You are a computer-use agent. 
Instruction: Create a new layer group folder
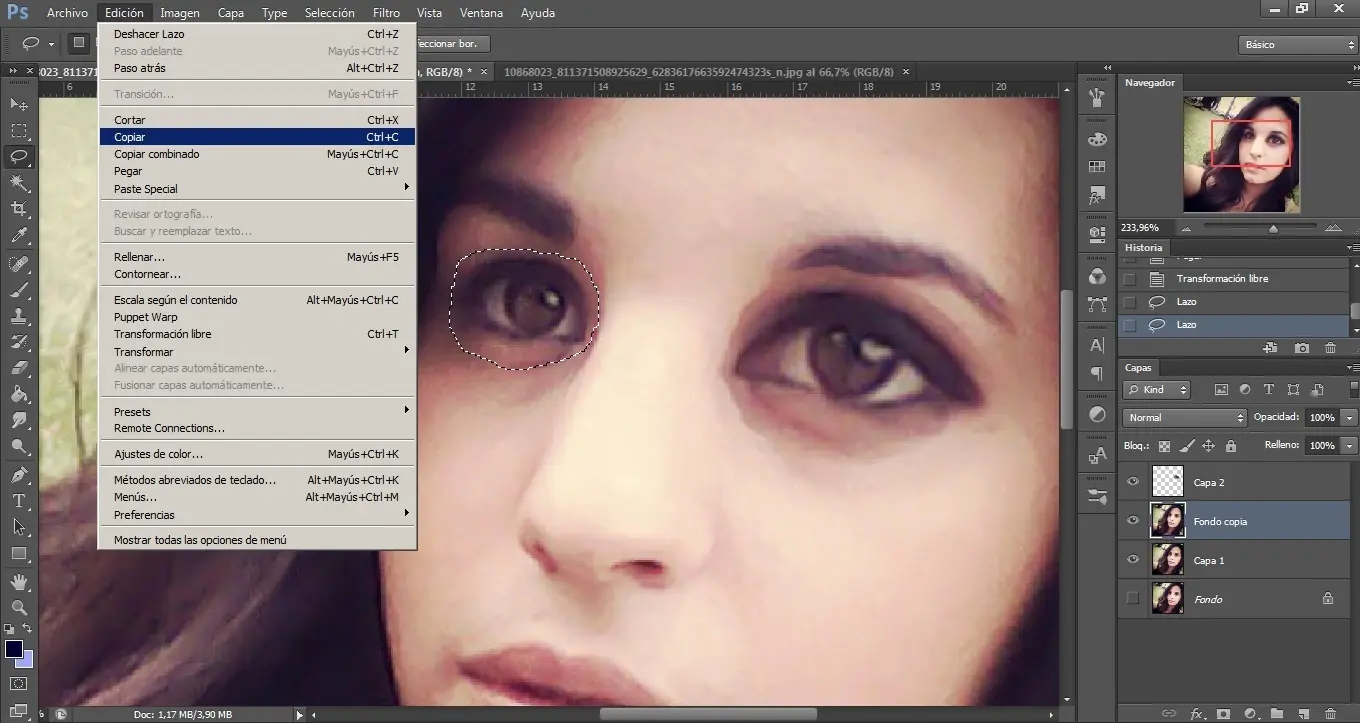(x=1276, y=714)
